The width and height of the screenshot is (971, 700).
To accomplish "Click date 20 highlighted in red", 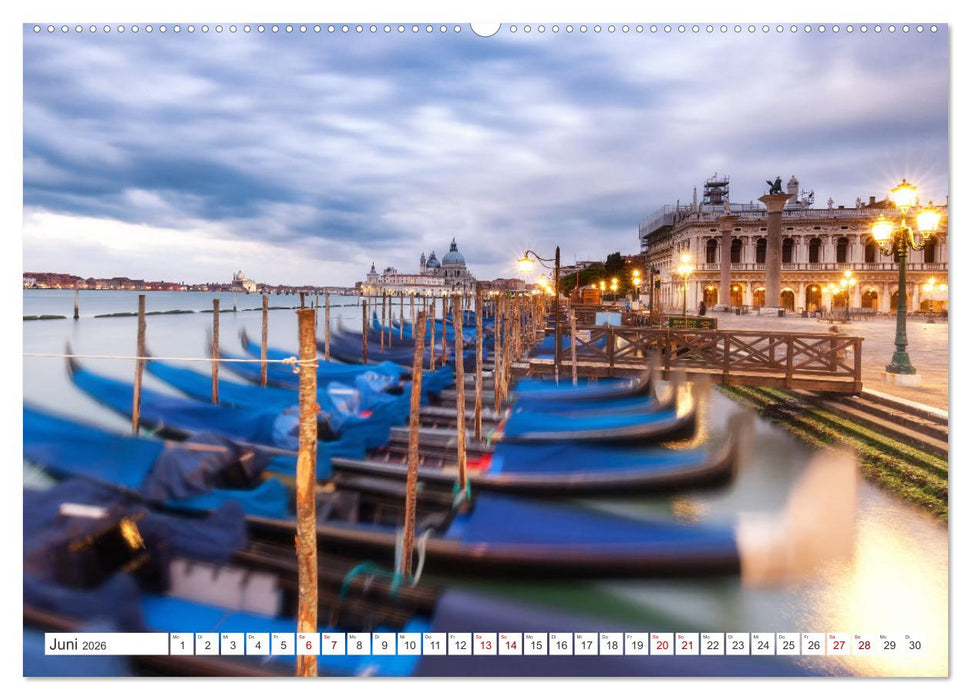I will click(x=663, y=646).
